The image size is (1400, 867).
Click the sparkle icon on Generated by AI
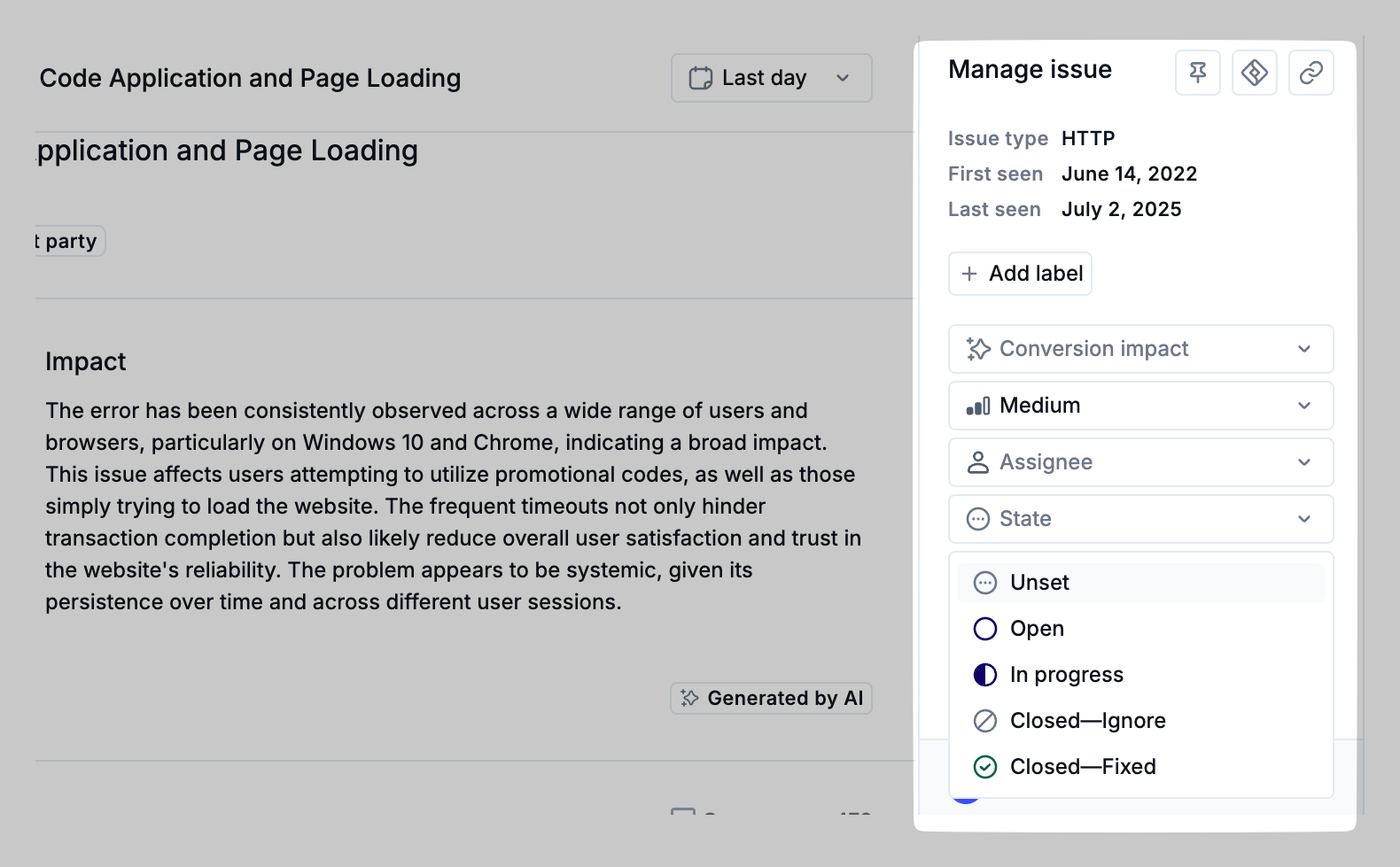click(x=689, y=698)
